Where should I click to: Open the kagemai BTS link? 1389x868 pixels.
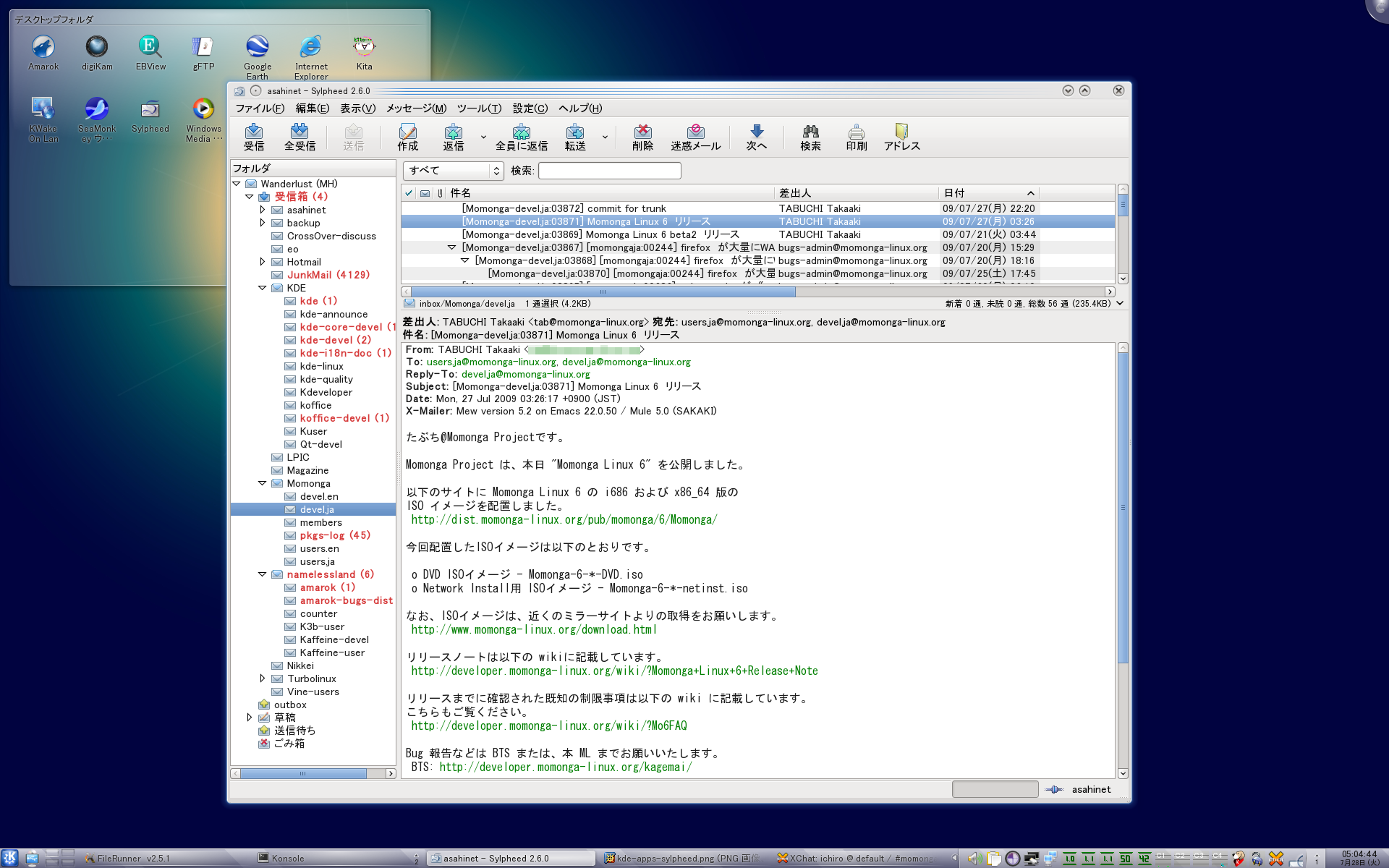(566, 767)
